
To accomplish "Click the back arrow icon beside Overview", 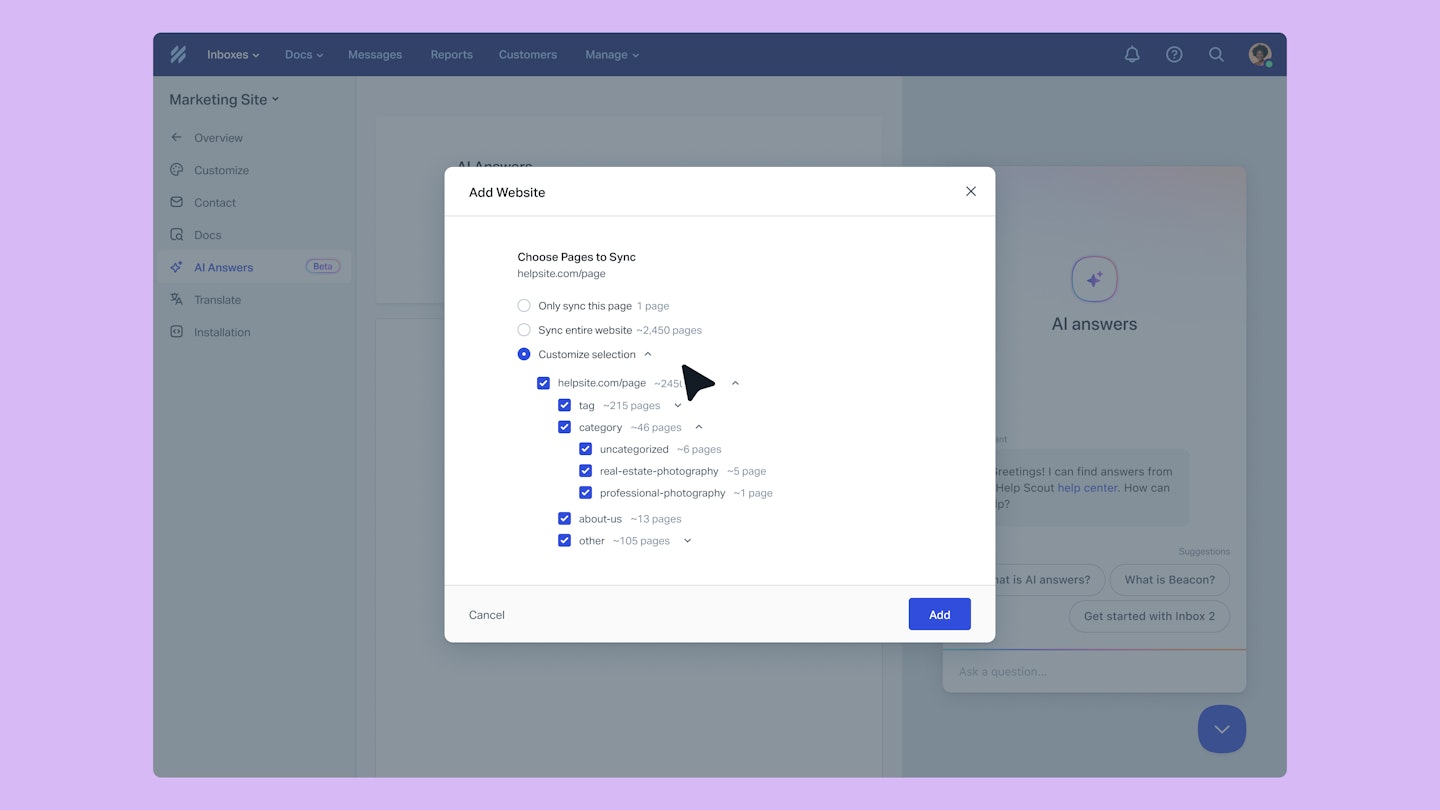I will pyautogui.click(x=176, y=138).
